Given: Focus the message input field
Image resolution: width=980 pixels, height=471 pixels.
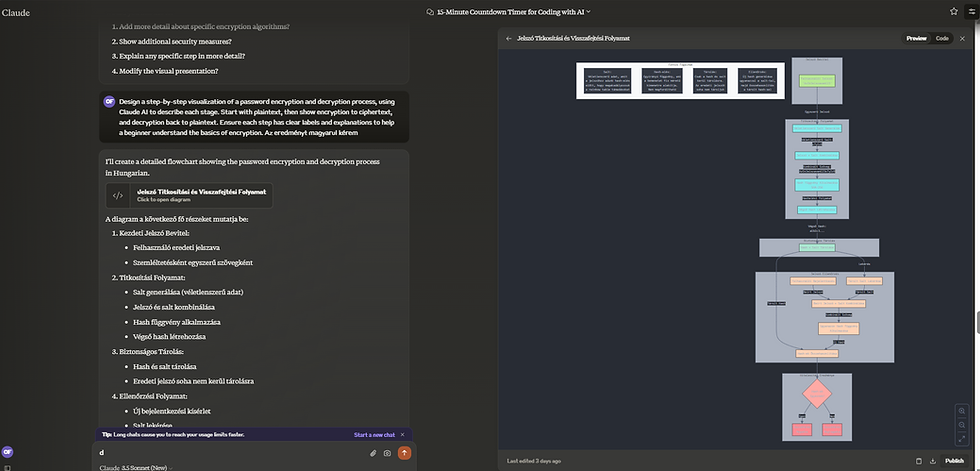Looking at the screenshot, I should (231, 453).
